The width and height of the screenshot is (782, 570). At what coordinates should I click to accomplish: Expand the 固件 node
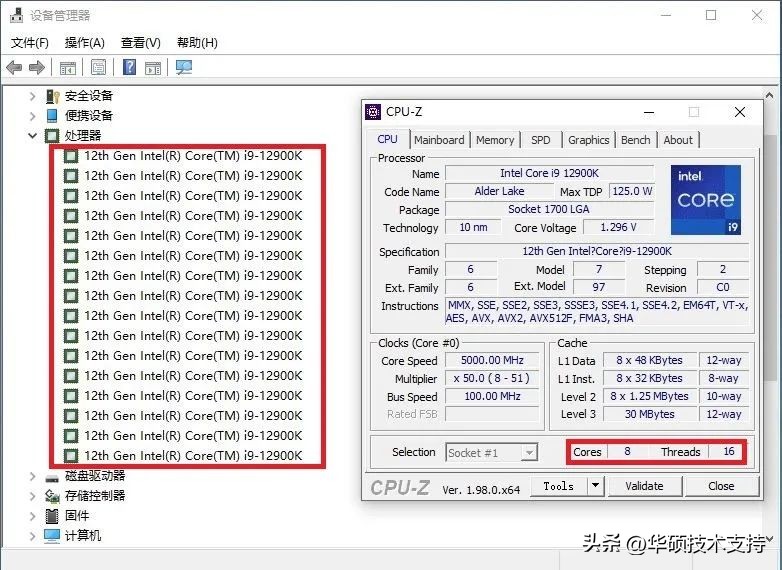[32, 516]
